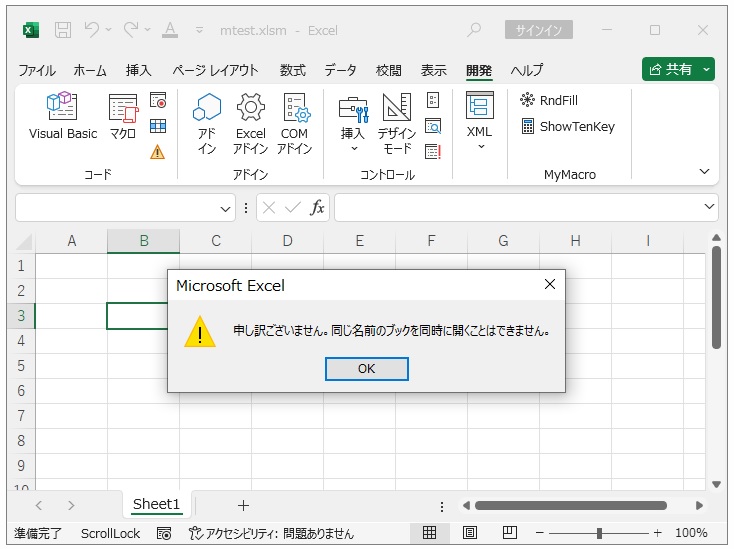734x549 pixels.
Task: Click the formula Cancel X icon
Action: [x=269, y=207]
